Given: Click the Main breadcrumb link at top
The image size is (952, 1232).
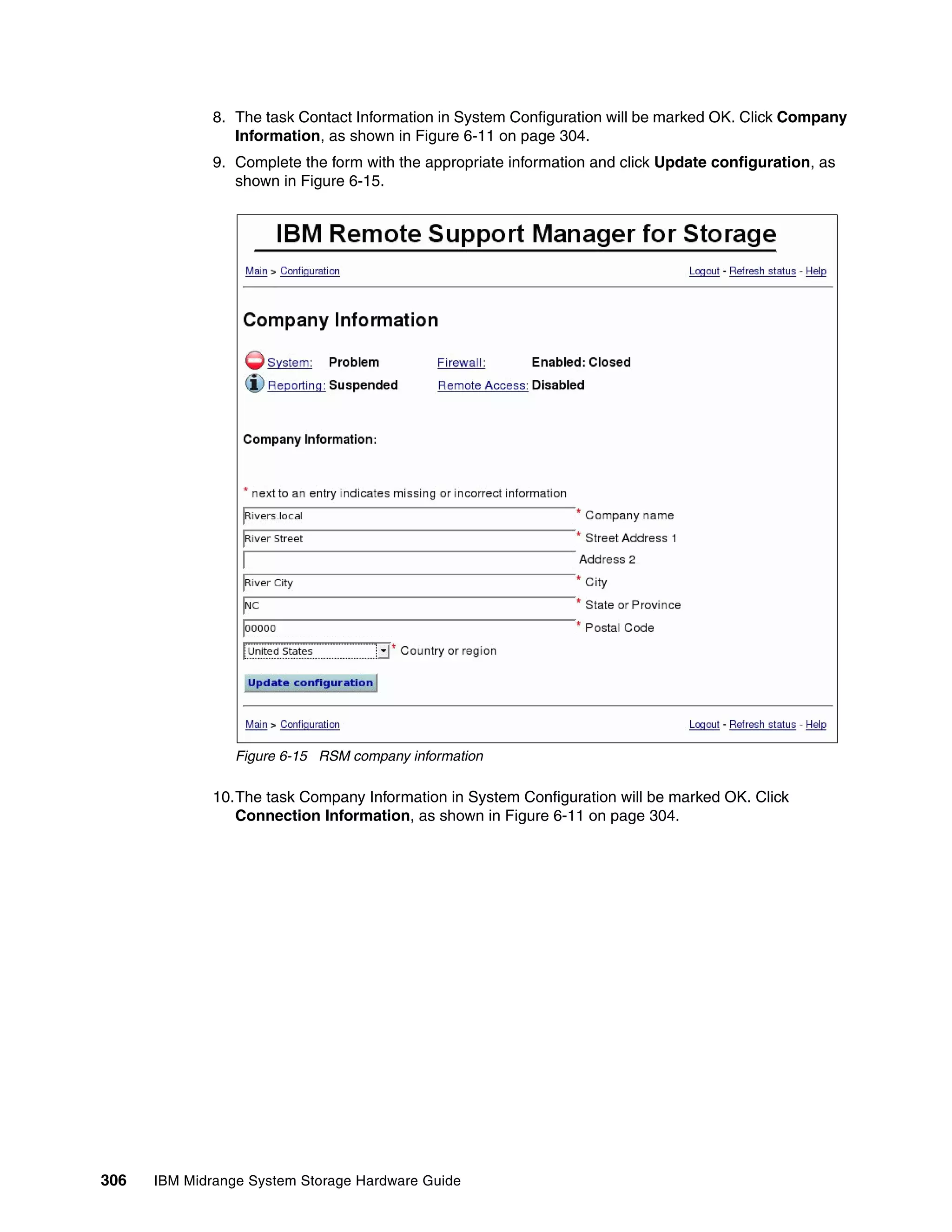Looking at the screenshot, I should pos(256,271).
